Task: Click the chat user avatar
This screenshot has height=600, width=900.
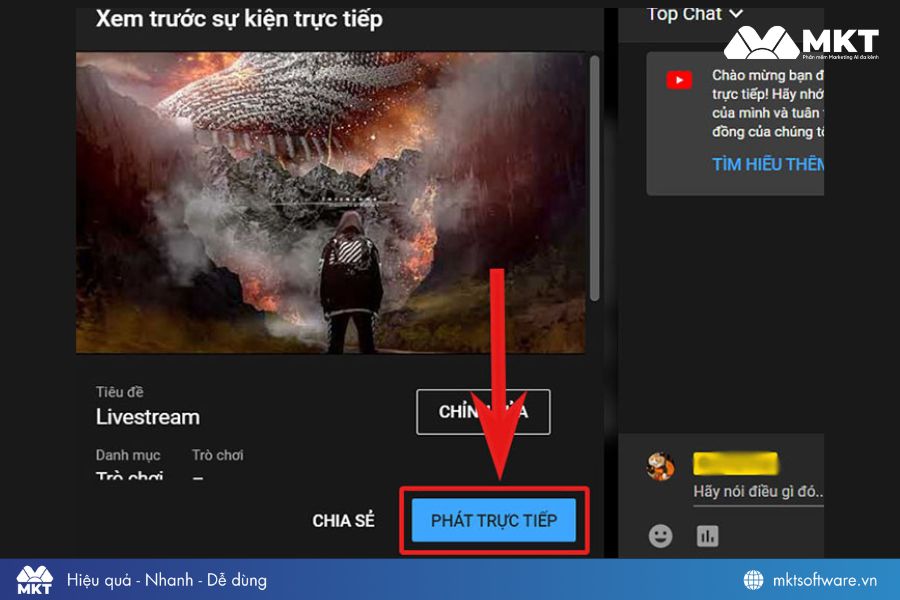Action: pos(661,466)
